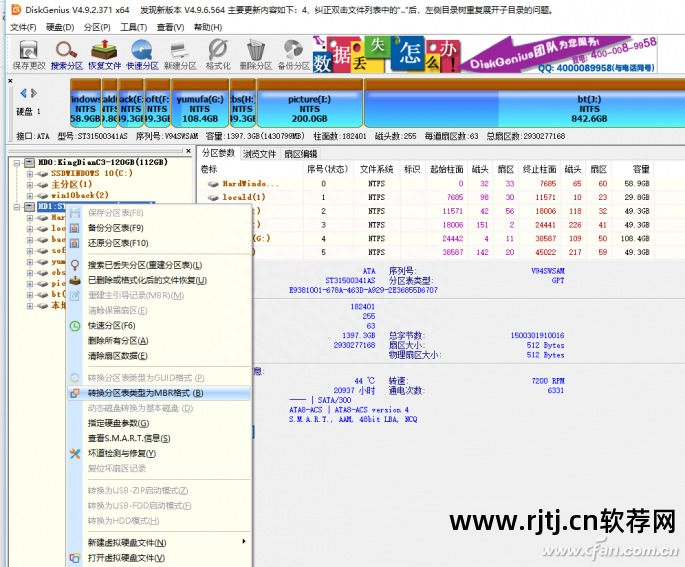
Task: Click the DiskGenius advertisement banner
Action: point(485,55)
